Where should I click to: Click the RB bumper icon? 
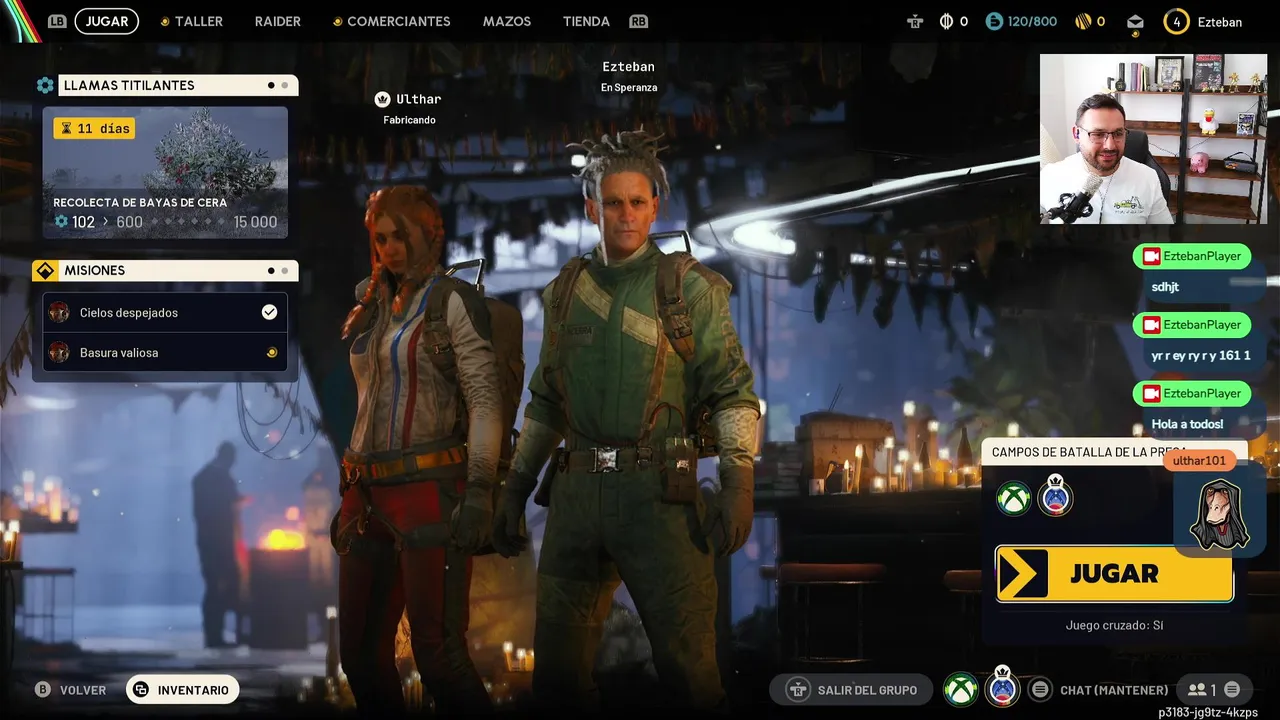638,21
